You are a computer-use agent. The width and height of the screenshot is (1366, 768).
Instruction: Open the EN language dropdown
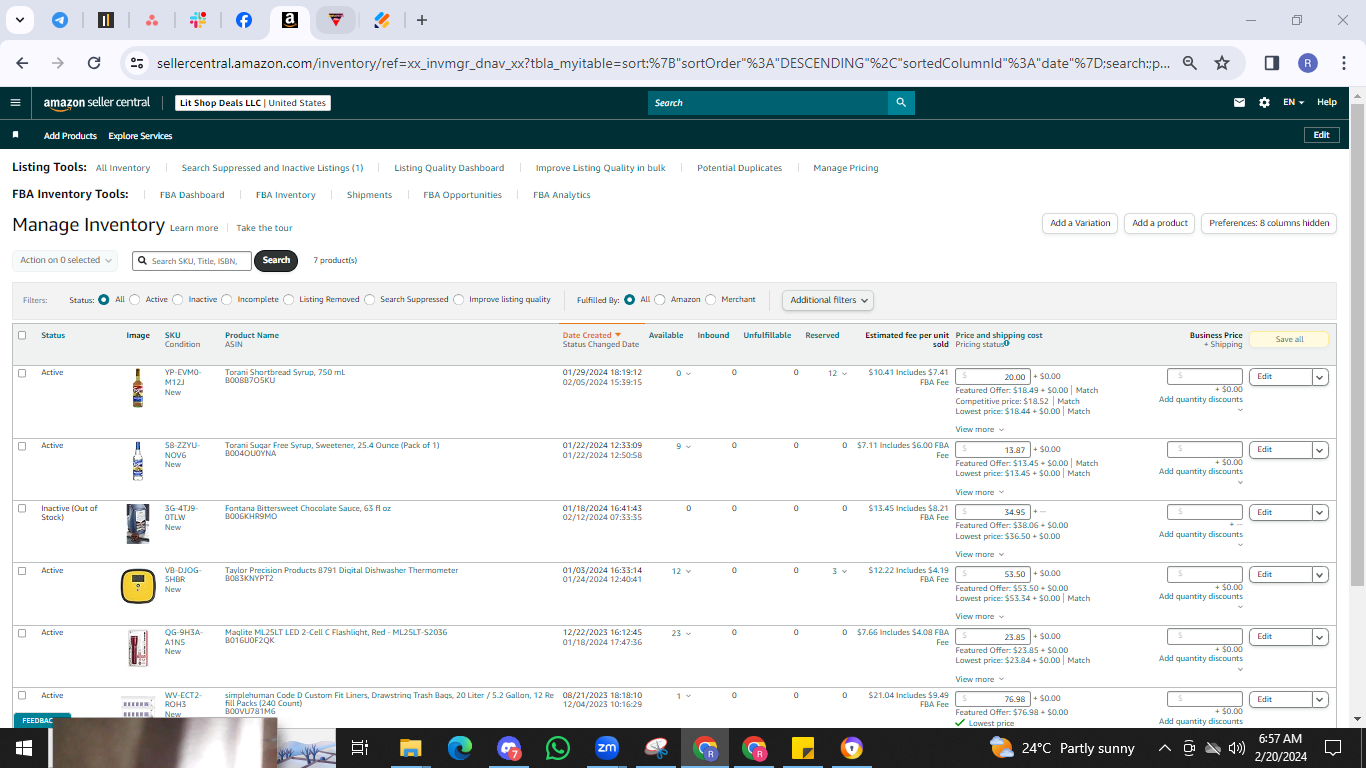coord(1293,102)
